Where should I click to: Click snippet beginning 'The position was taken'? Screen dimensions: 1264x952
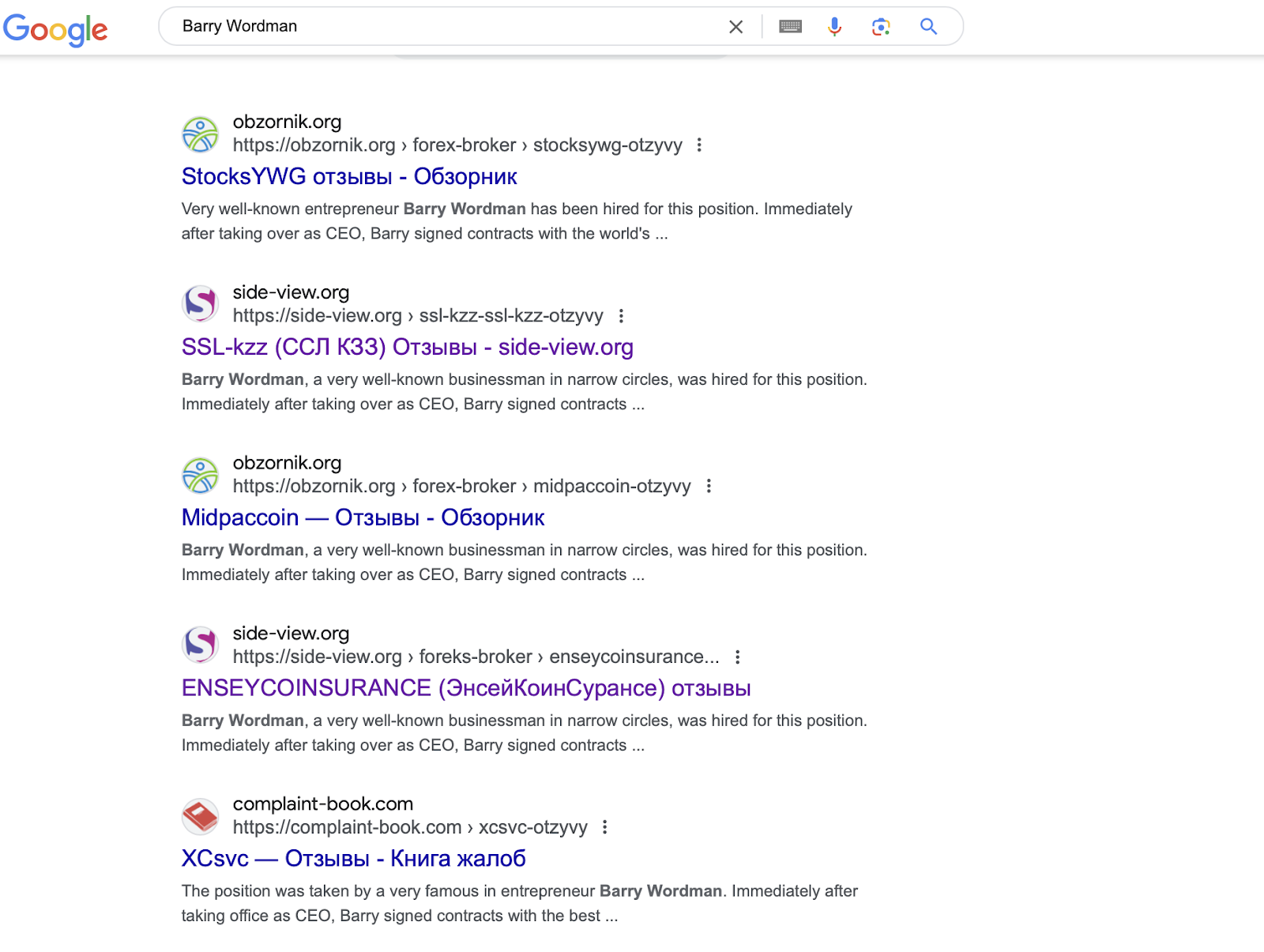520,903
